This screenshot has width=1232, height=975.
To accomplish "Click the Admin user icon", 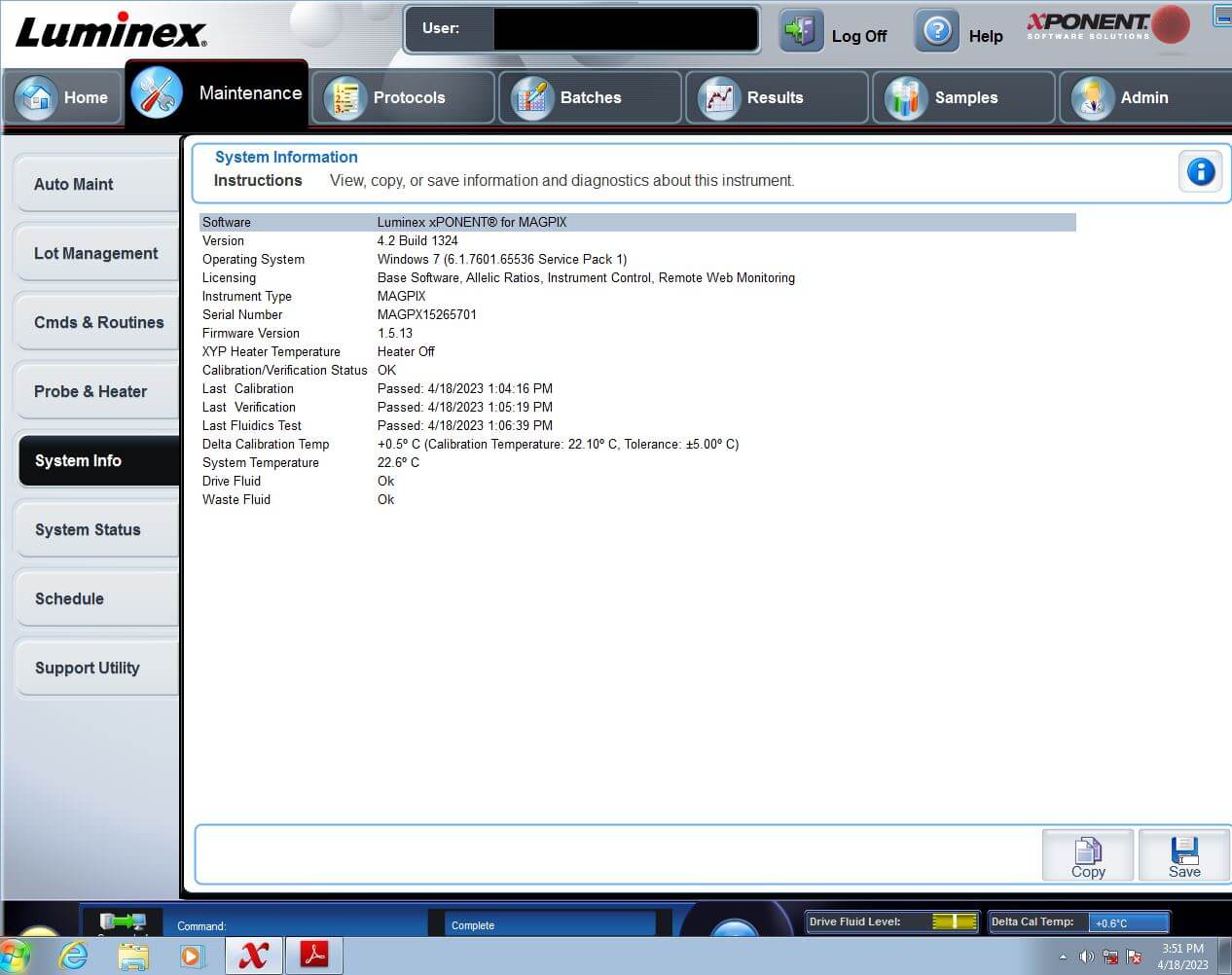I will coord(1092,98).
